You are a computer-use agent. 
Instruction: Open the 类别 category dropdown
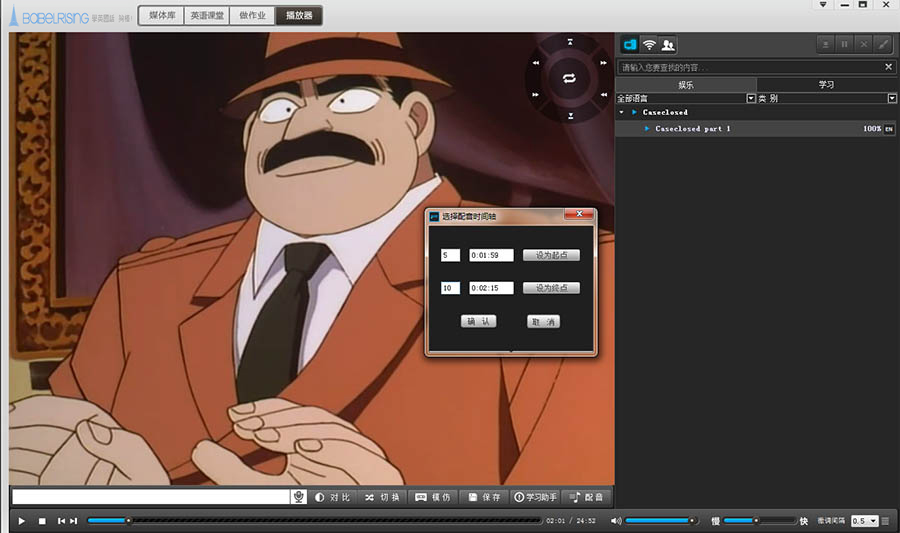[892, 99]
